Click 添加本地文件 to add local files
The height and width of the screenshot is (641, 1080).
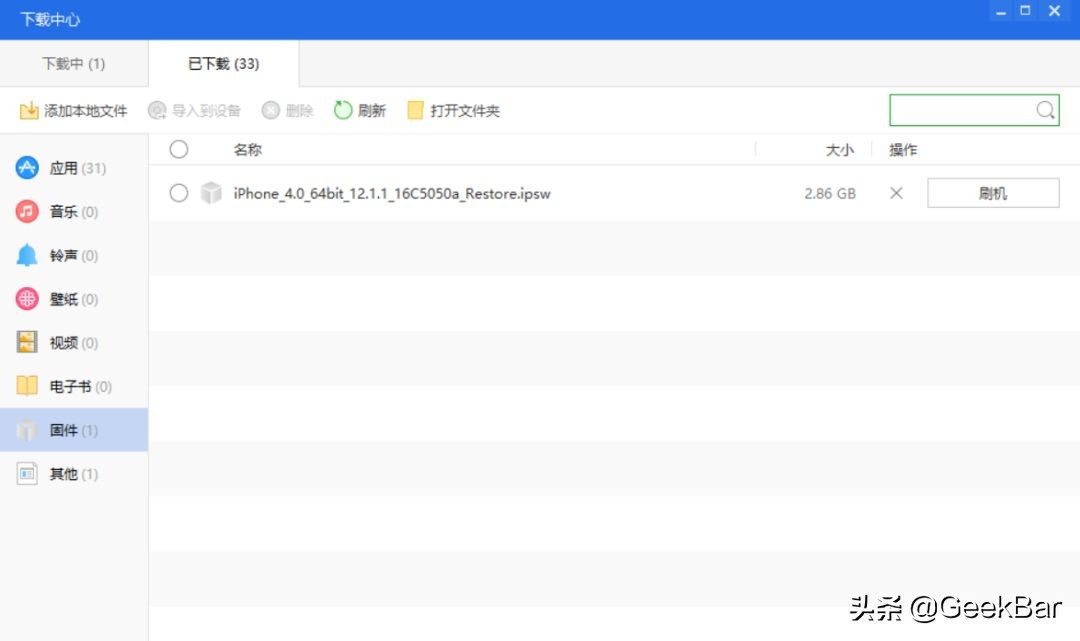click(x=73, y=110)
